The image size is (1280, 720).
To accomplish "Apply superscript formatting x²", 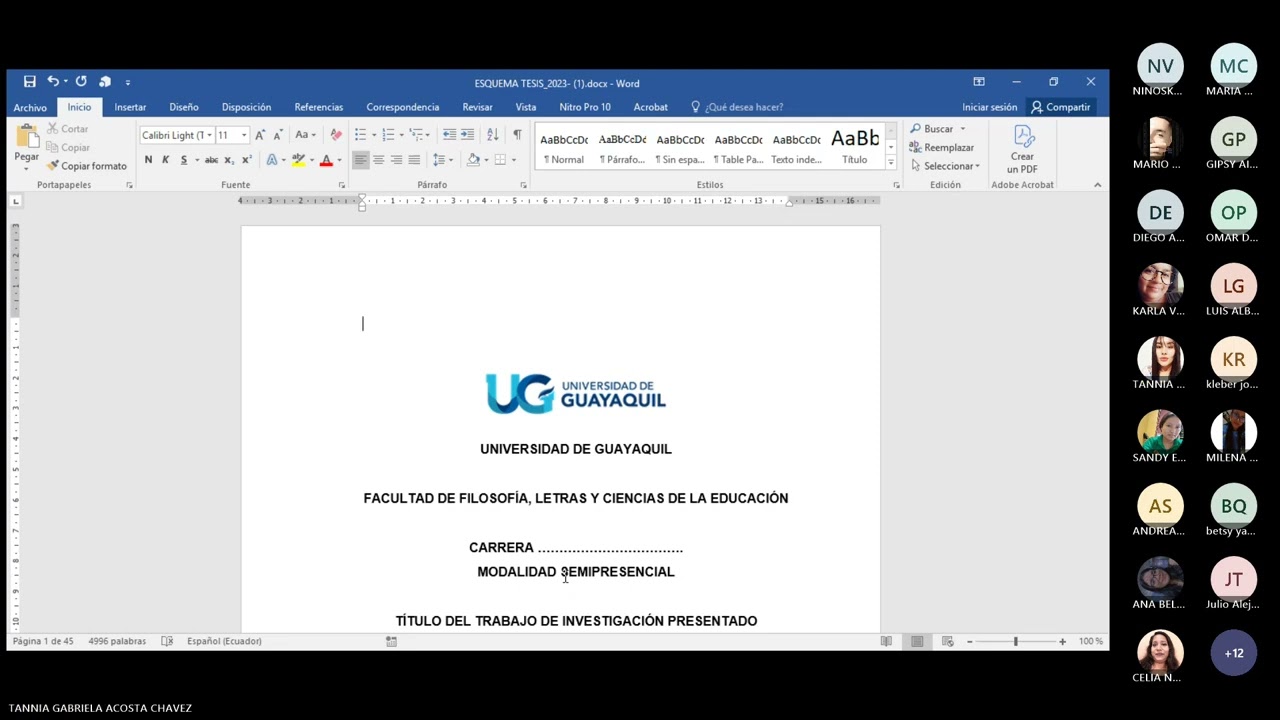I will [x=246, y=160].
